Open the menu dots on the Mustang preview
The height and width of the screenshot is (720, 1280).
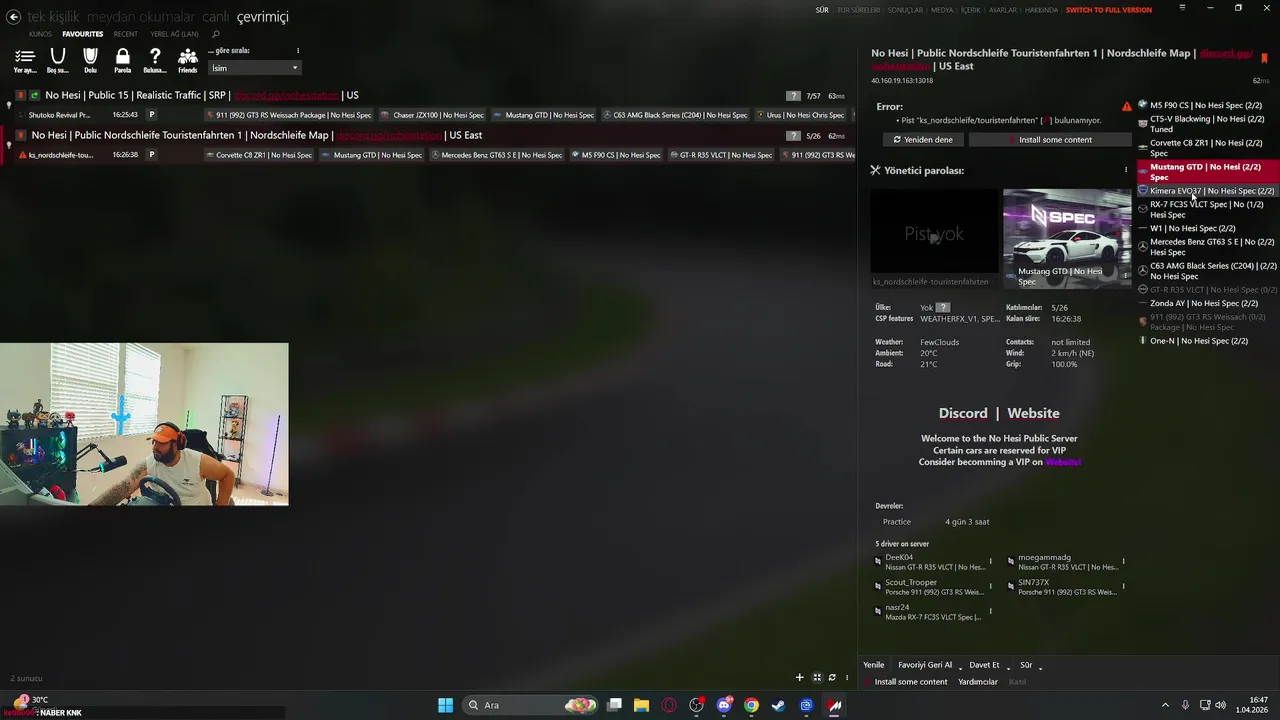1125,276
